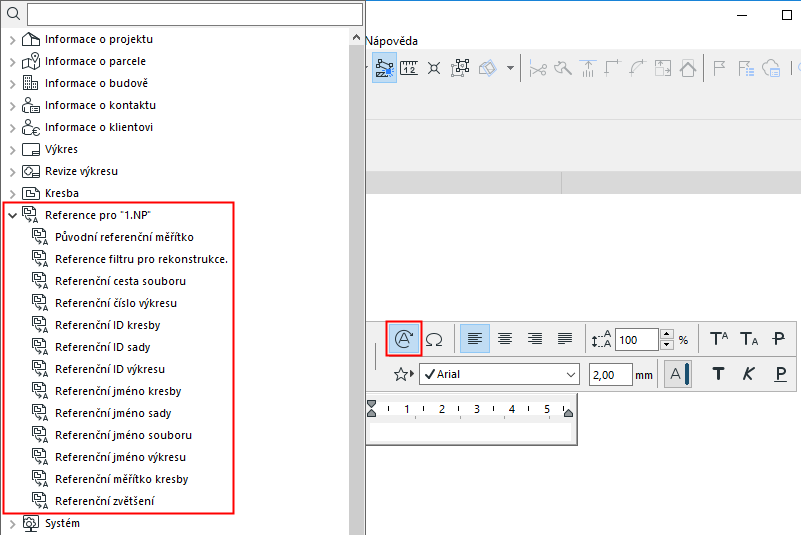Toggle italic text formatting K
This screenshot has height=535, width=801.
[x=748, y=374]
